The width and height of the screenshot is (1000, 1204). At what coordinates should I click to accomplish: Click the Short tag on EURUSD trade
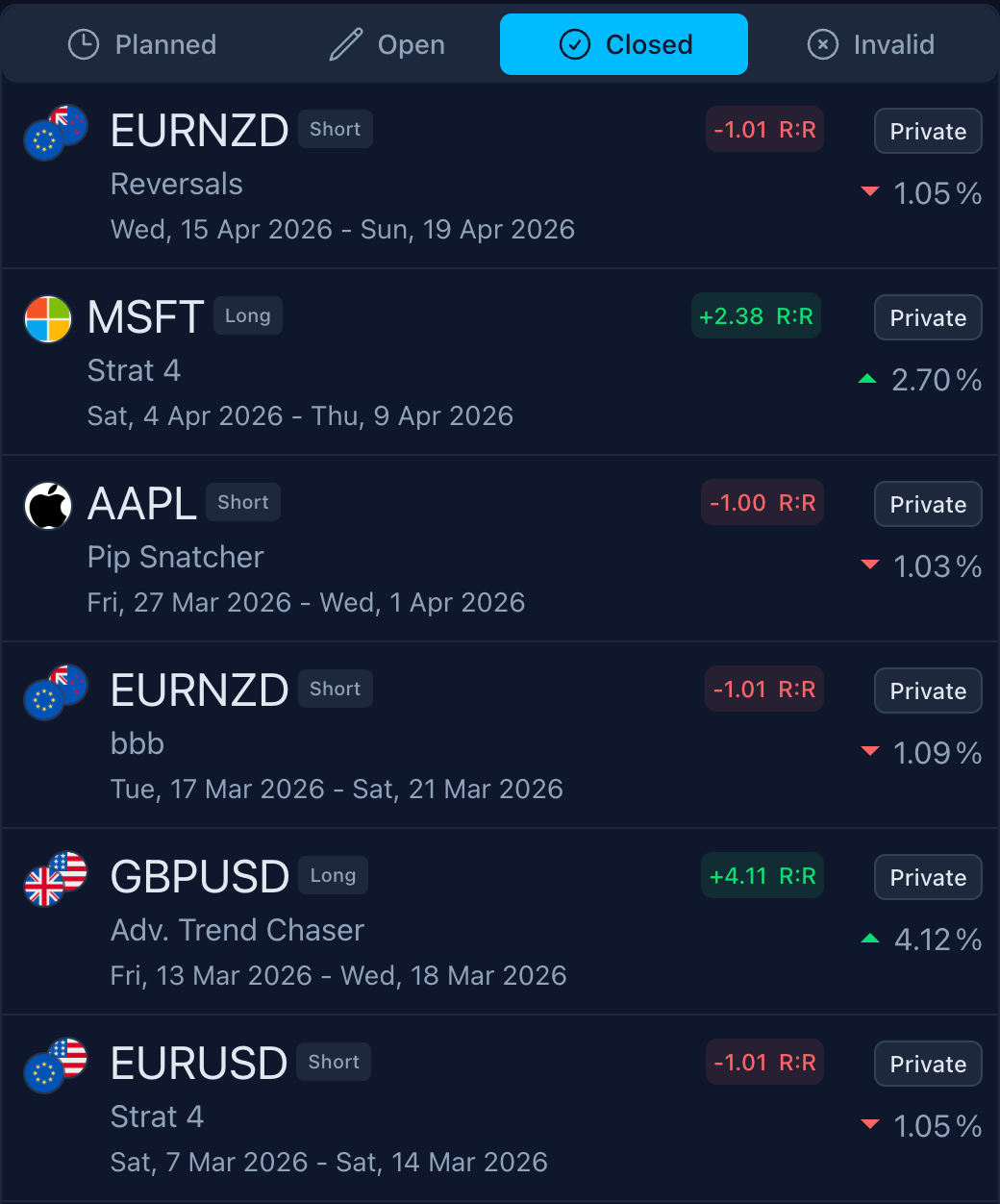tap(334, 1062)
